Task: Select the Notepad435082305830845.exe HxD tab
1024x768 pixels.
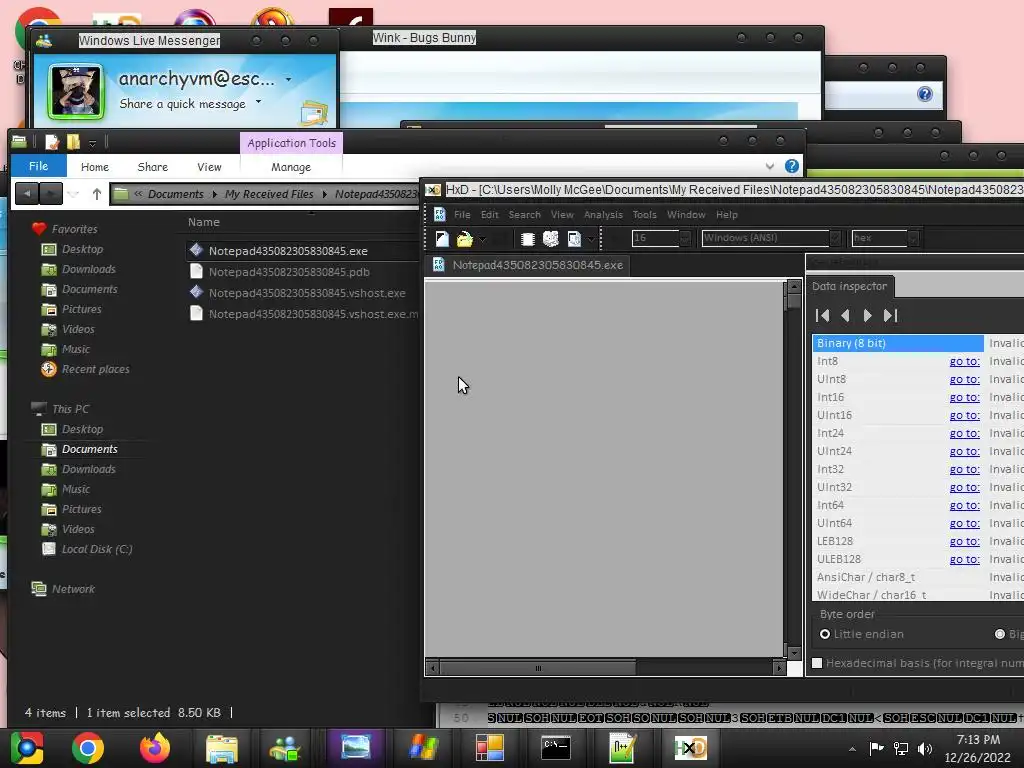Action: tap(528, 265)
